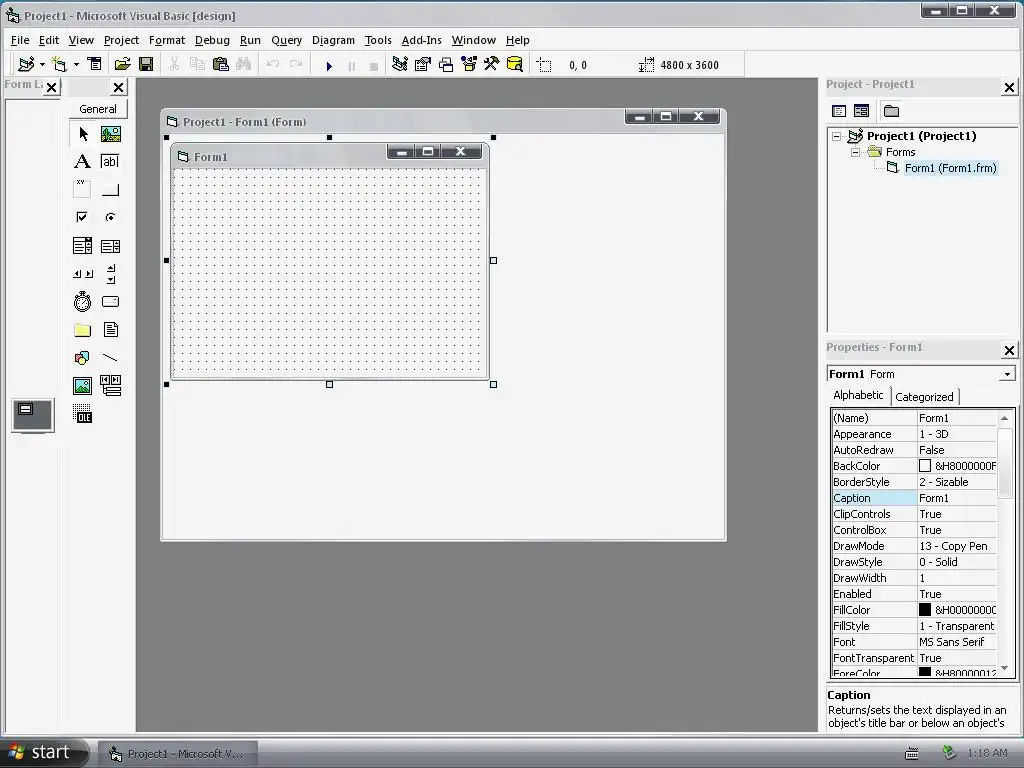The image size is (1024, 768).
Task: Click the BackColor white color swatch
Action: [925, 466]
